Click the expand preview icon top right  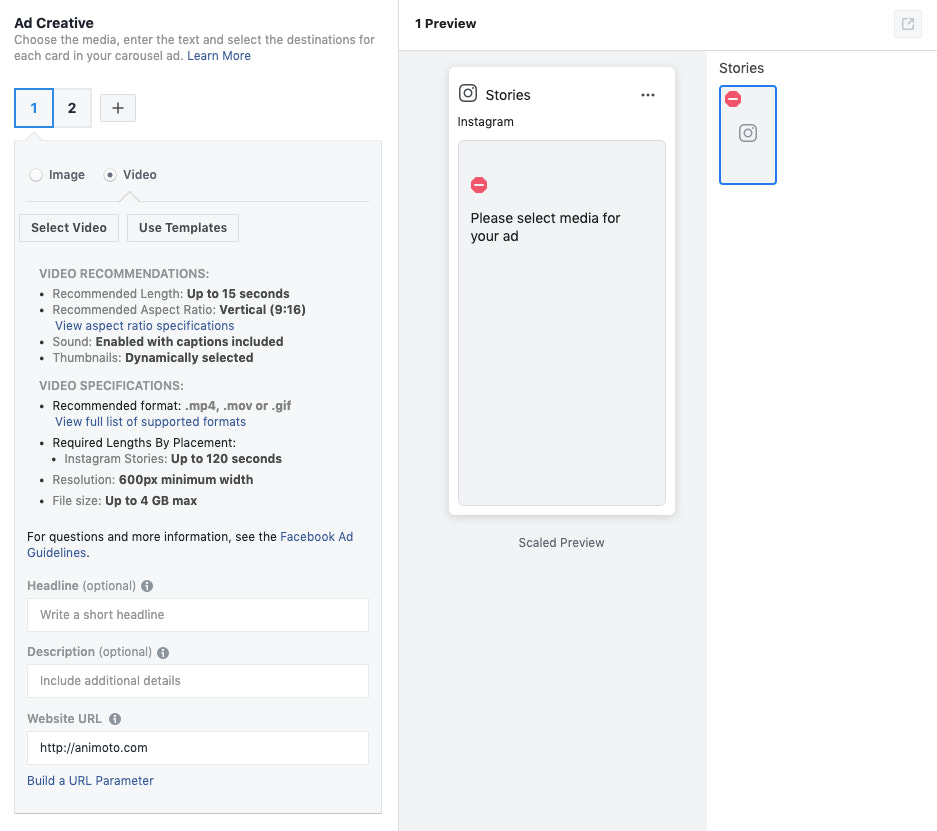(907, 23)
